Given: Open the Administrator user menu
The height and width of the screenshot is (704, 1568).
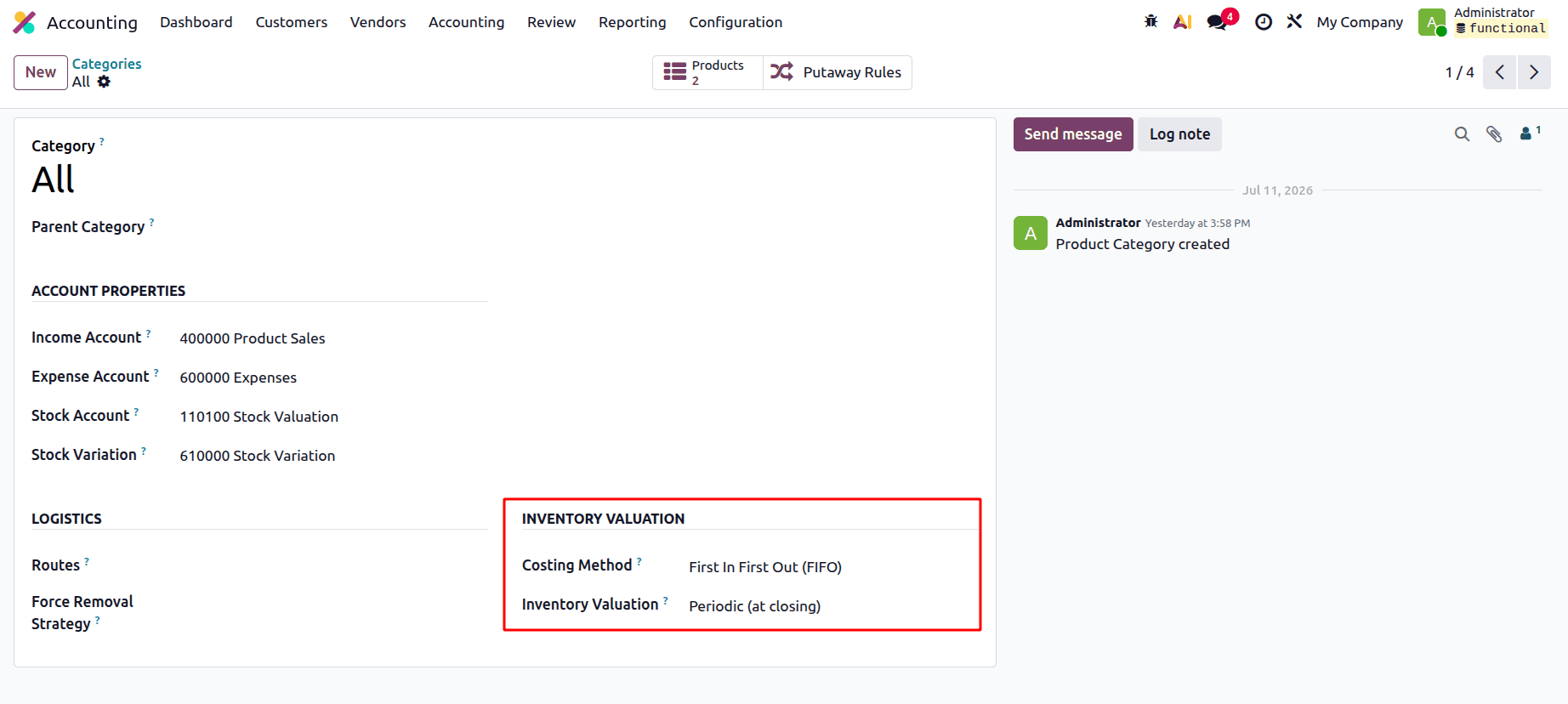Looking at the screenshot, I should tap(1484, 22).
